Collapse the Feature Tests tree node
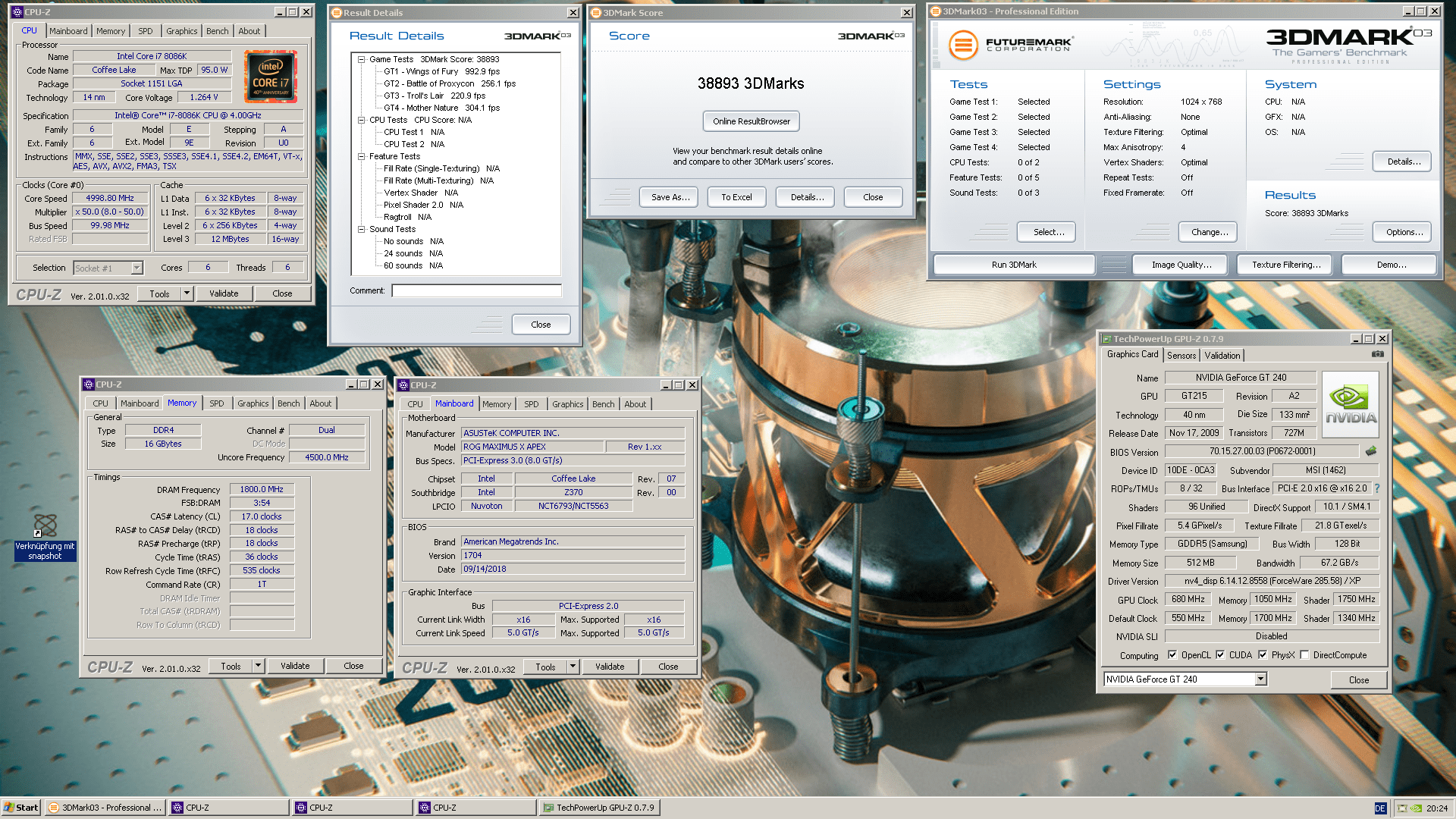 [x=362, y=156]
